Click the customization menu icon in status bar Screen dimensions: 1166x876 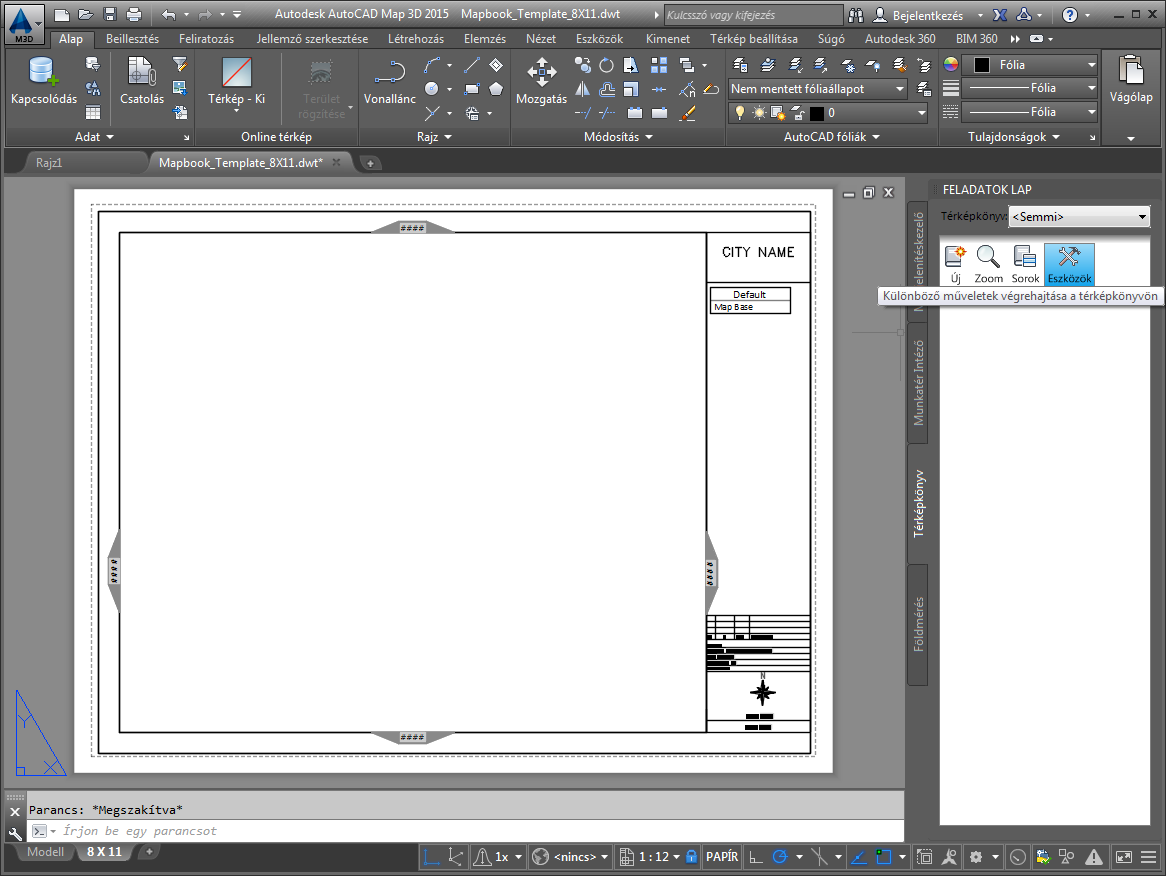tap(1148, 857)
